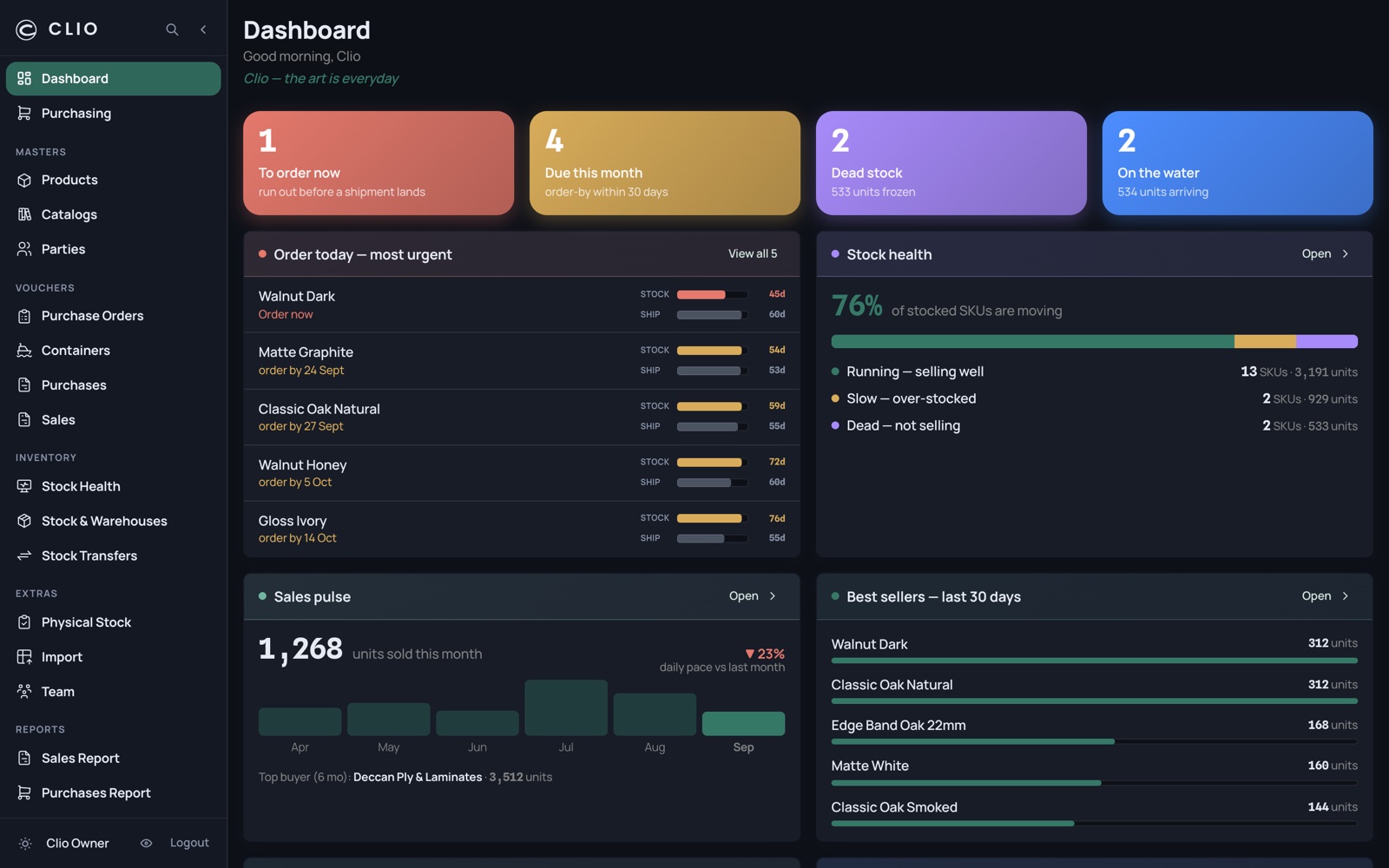Click the Sep bar in Sales pulse chart
1389x868 pixels.
pos(743,724)
